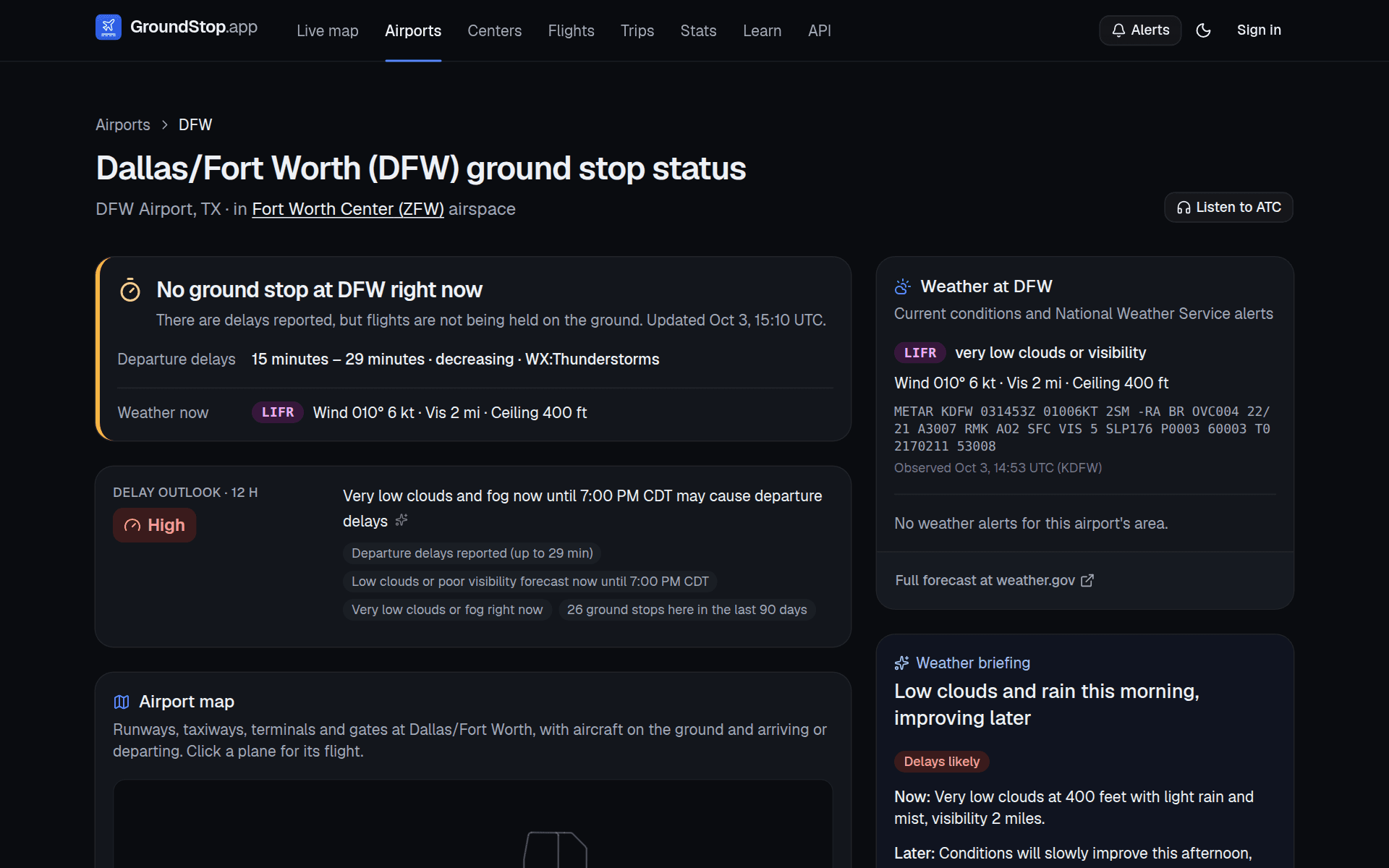Viewport: 1389px width, 868px height.
Task: Click 'Observed Oct 3, 14:53 UTC (KDFW)'
Action: [998, 468]
